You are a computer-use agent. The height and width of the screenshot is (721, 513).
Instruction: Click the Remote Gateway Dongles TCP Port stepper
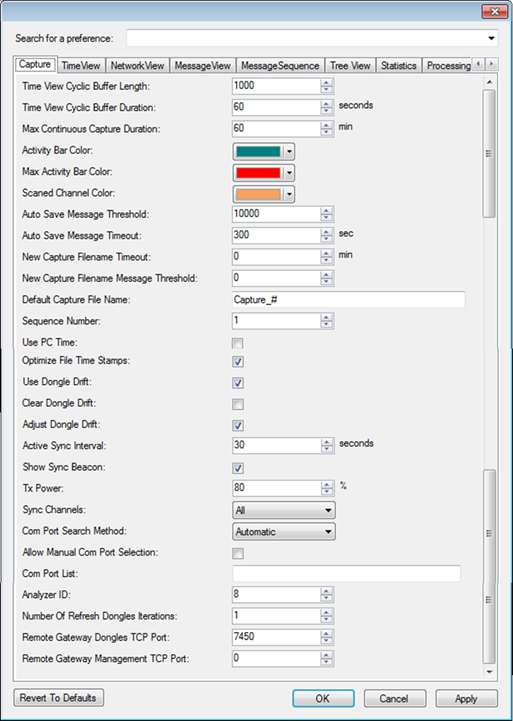[x=326, y=637]
